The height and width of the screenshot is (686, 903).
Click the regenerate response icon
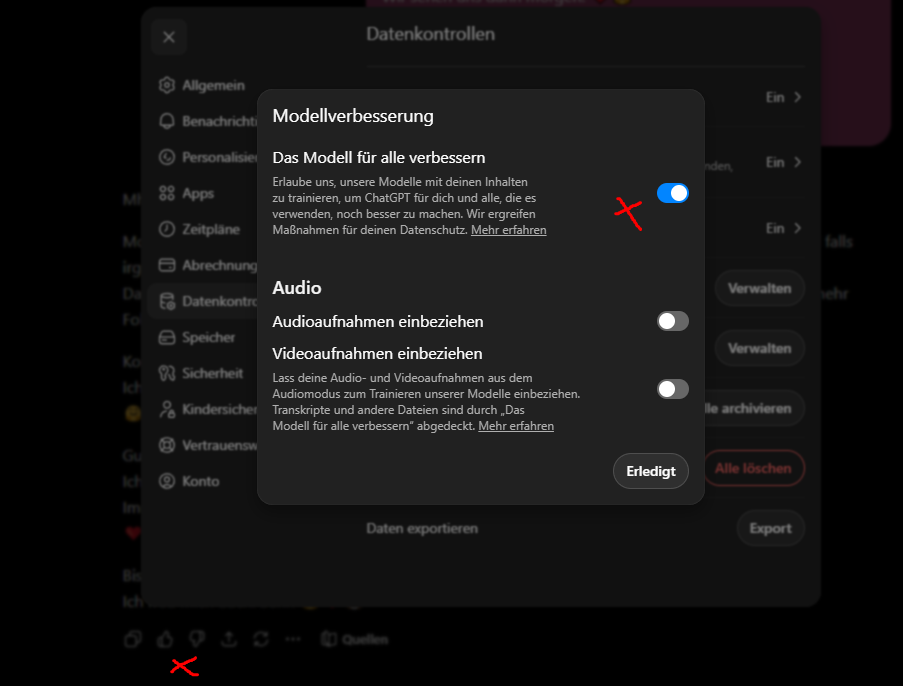tap(261, 639)
